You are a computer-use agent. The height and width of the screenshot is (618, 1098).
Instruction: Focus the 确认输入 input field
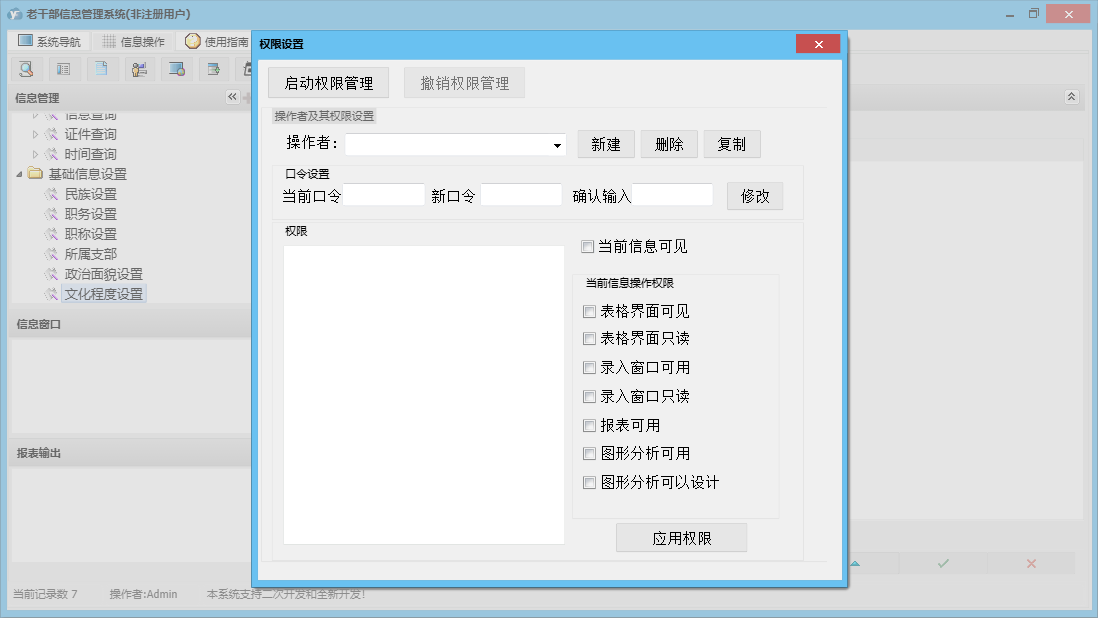(x=672, y=195)
